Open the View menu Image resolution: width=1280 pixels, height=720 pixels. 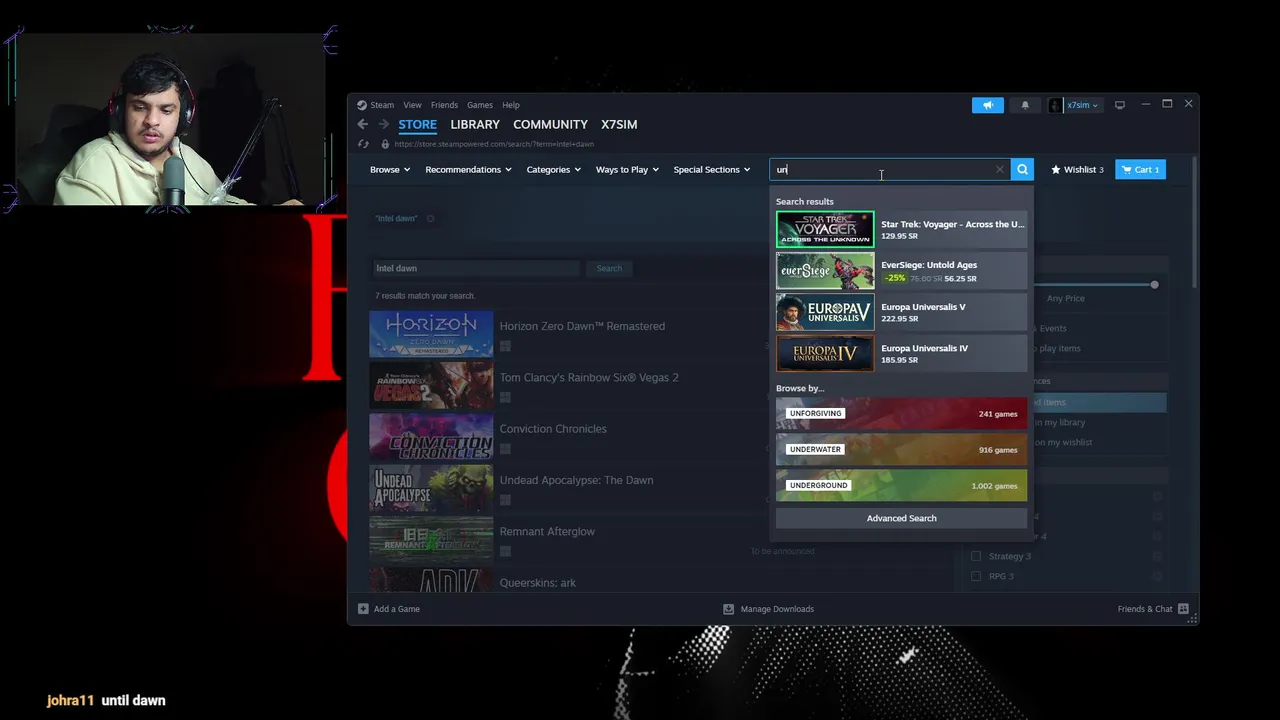click(x=412, y=105)
